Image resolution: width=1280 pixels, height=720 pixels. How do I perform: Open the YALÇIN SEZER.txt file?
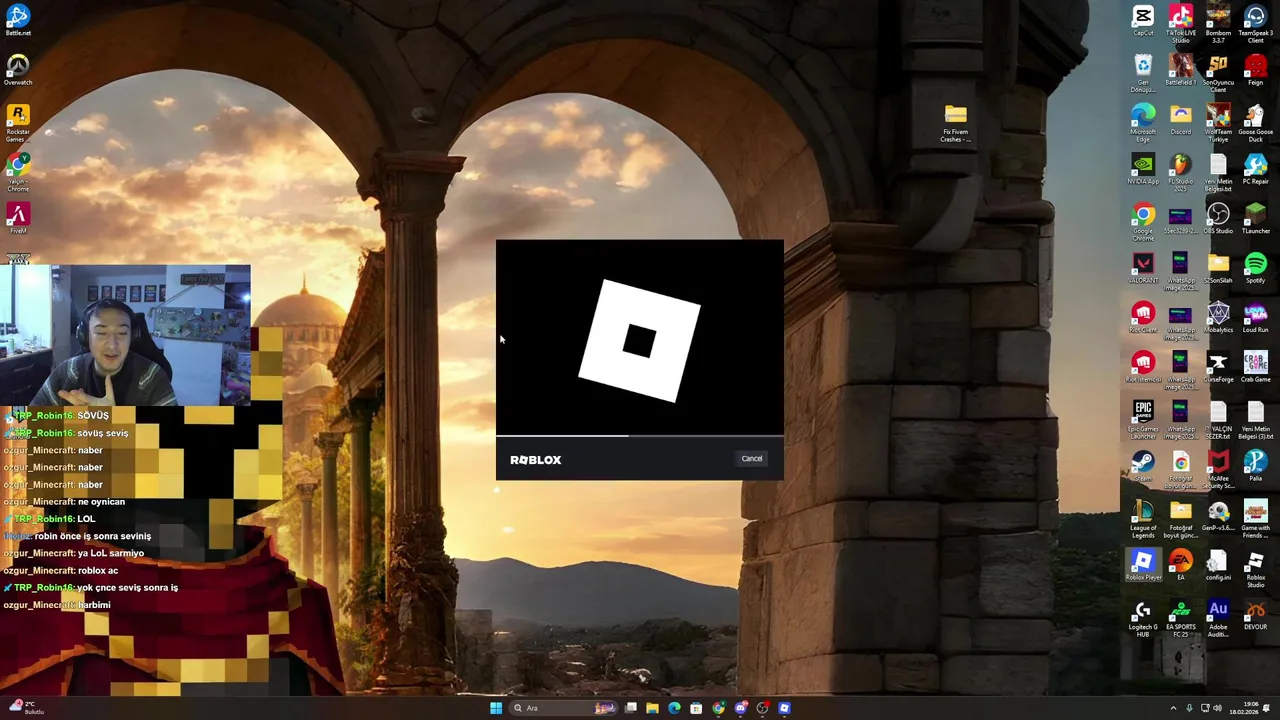(x=1218, y=420)
